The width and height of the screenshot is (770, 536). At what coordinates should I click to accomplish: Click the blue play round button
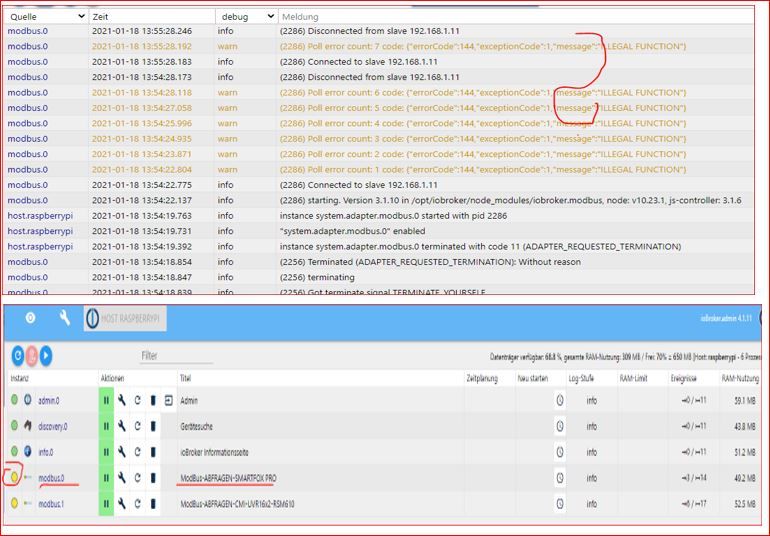point(46,355)
